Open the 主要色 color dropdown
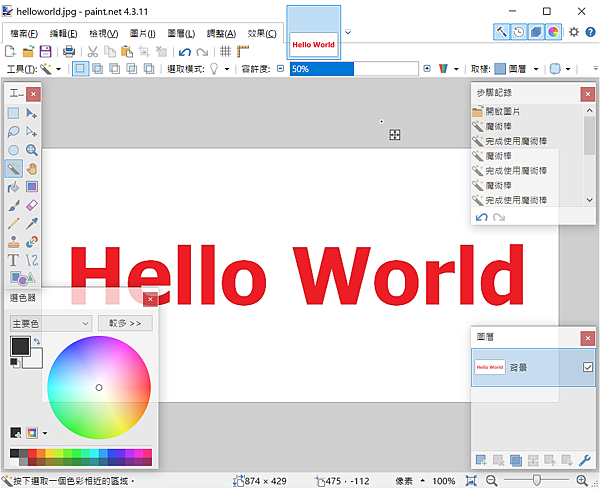Image resolution: width=600 pixels, height=489 pixels. tap(50, 323)
